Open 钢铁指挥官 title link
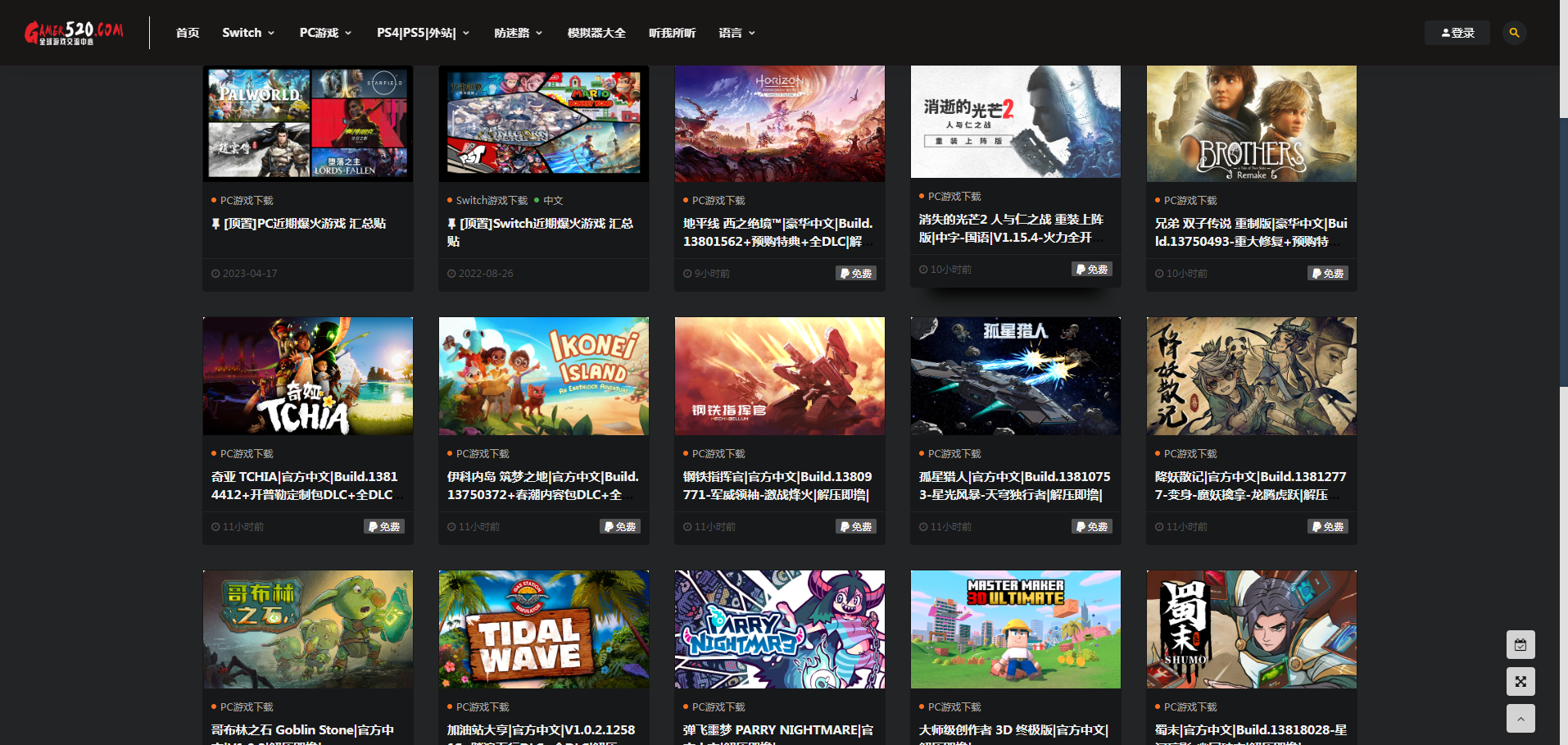Viewport: 1568px width, 745px height. coord(777,486)
